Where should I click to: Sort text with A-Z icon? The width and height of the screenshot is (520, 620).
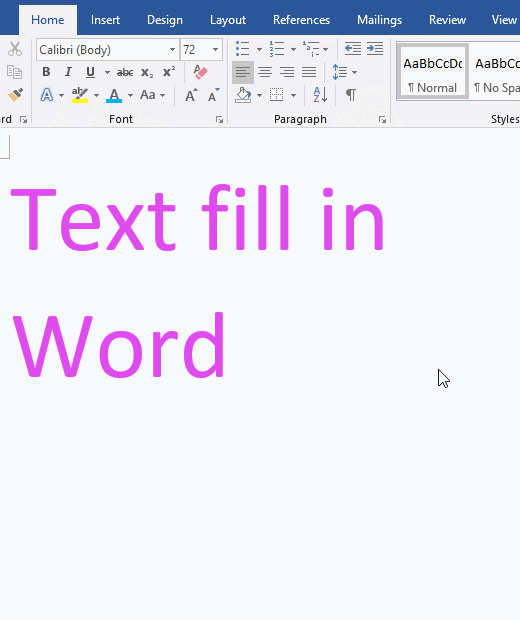point(320,95)
